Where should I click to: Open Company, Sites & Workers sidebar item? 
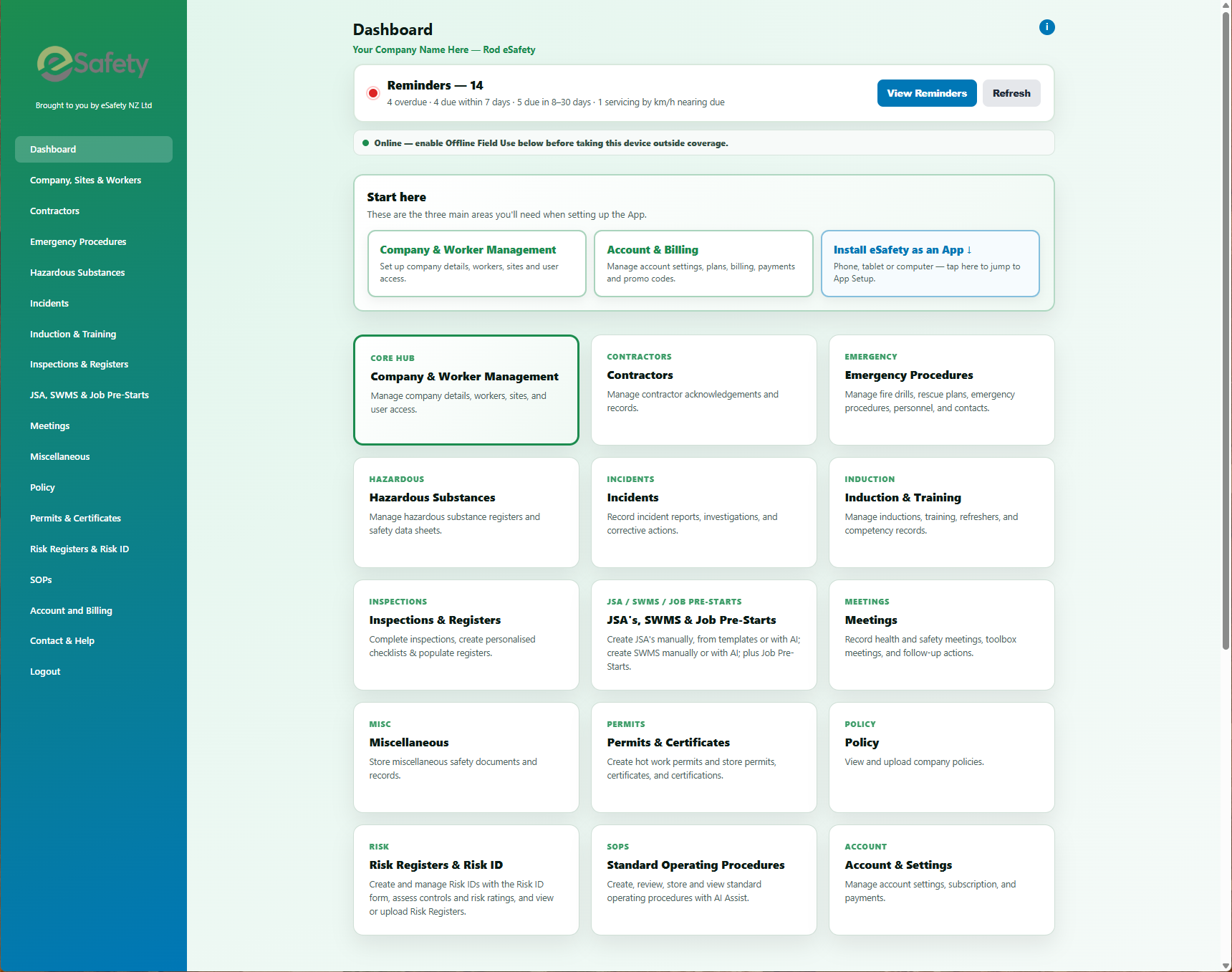point(94,180)
